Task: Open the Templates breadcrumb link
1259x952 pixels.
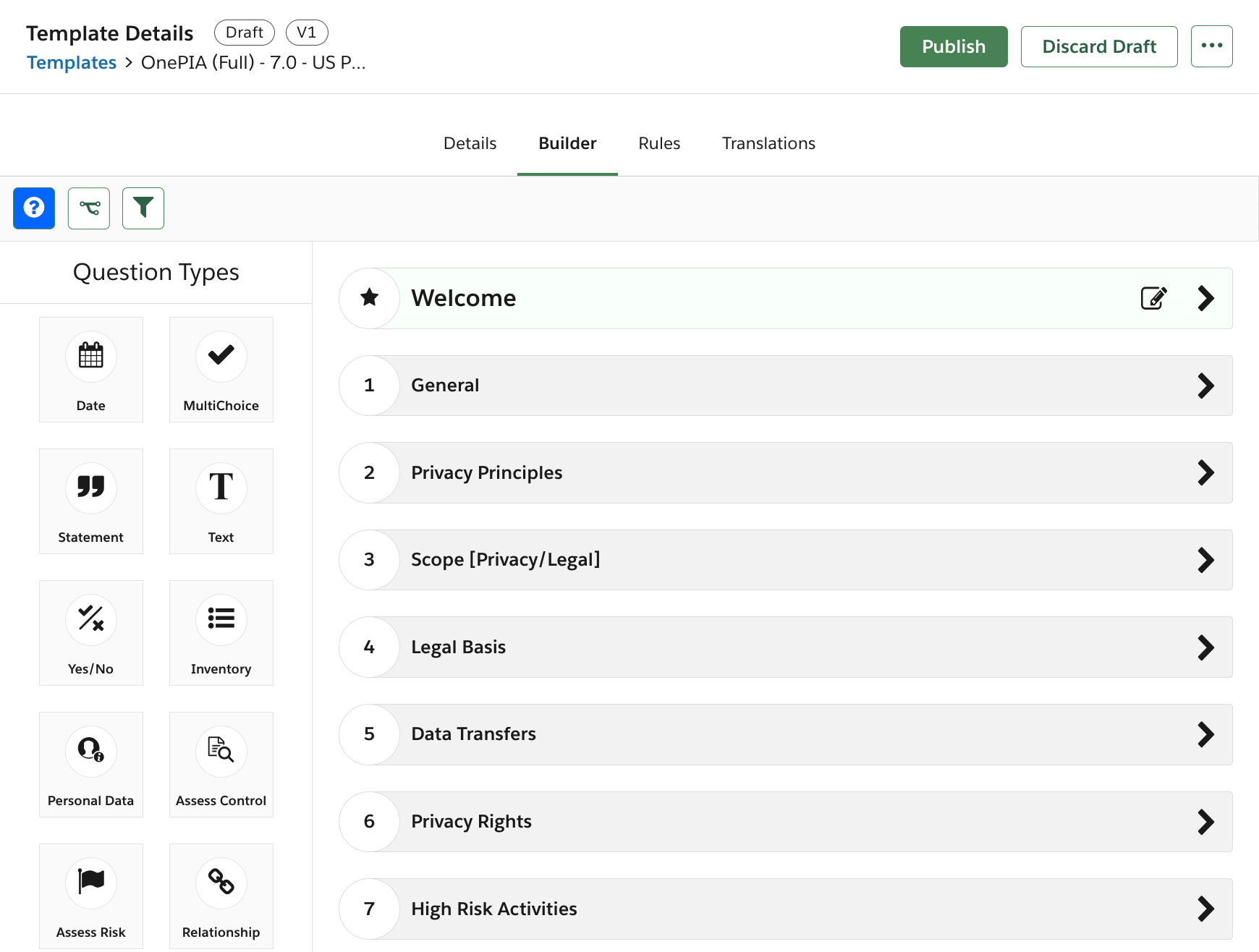Action: [72, 62]
